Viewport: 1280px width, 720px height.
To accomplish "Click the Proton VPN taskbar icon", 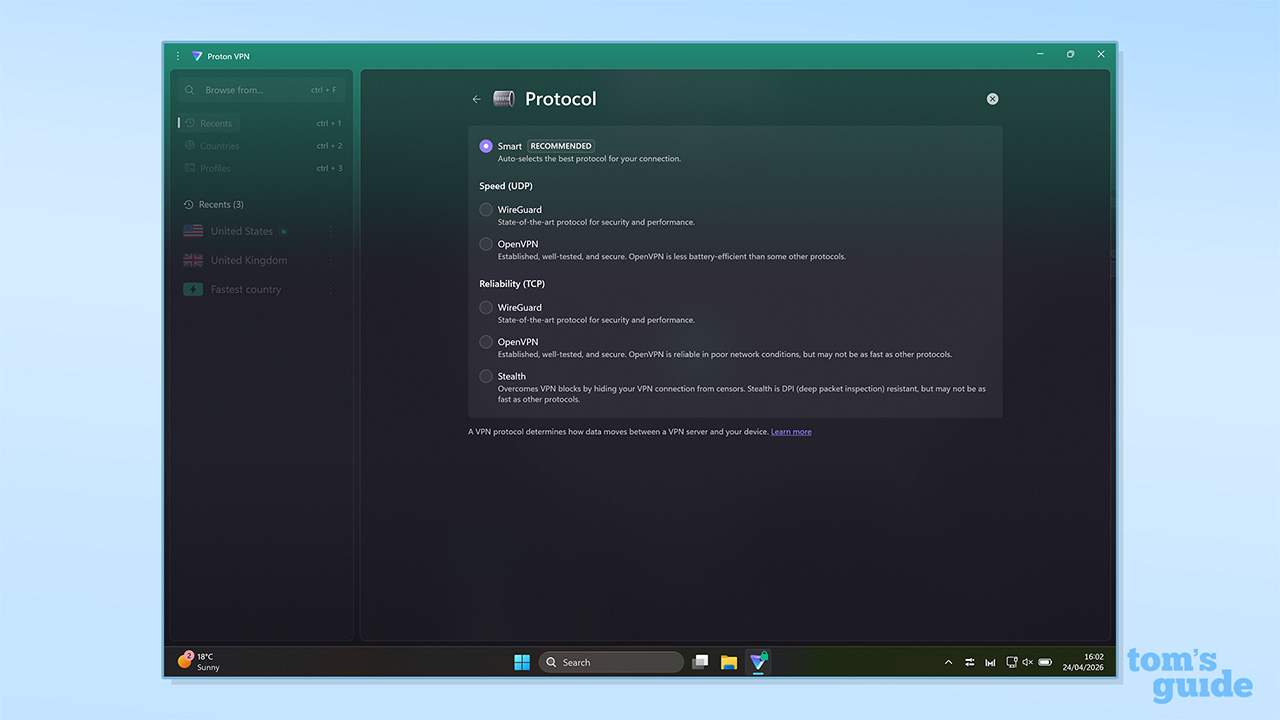I will (x=758, y=662).
